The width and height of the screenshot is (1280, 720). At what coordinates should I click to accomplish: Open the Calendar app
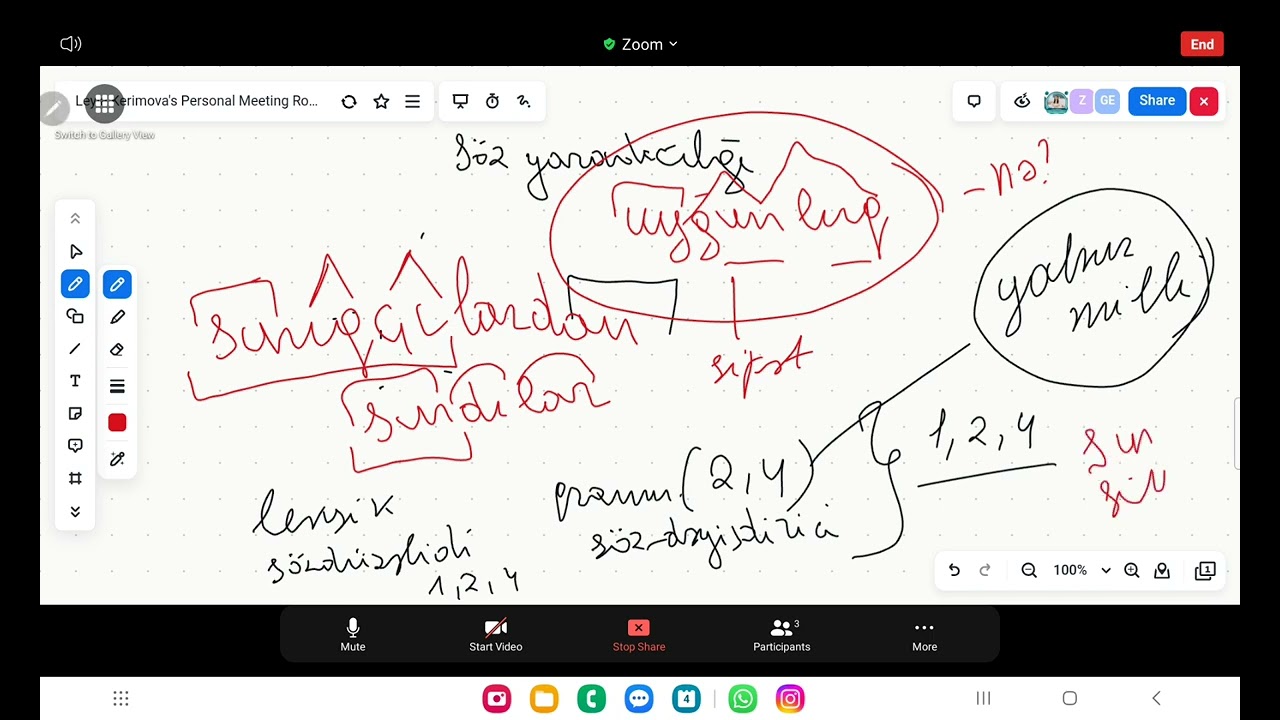coord(687,698)
